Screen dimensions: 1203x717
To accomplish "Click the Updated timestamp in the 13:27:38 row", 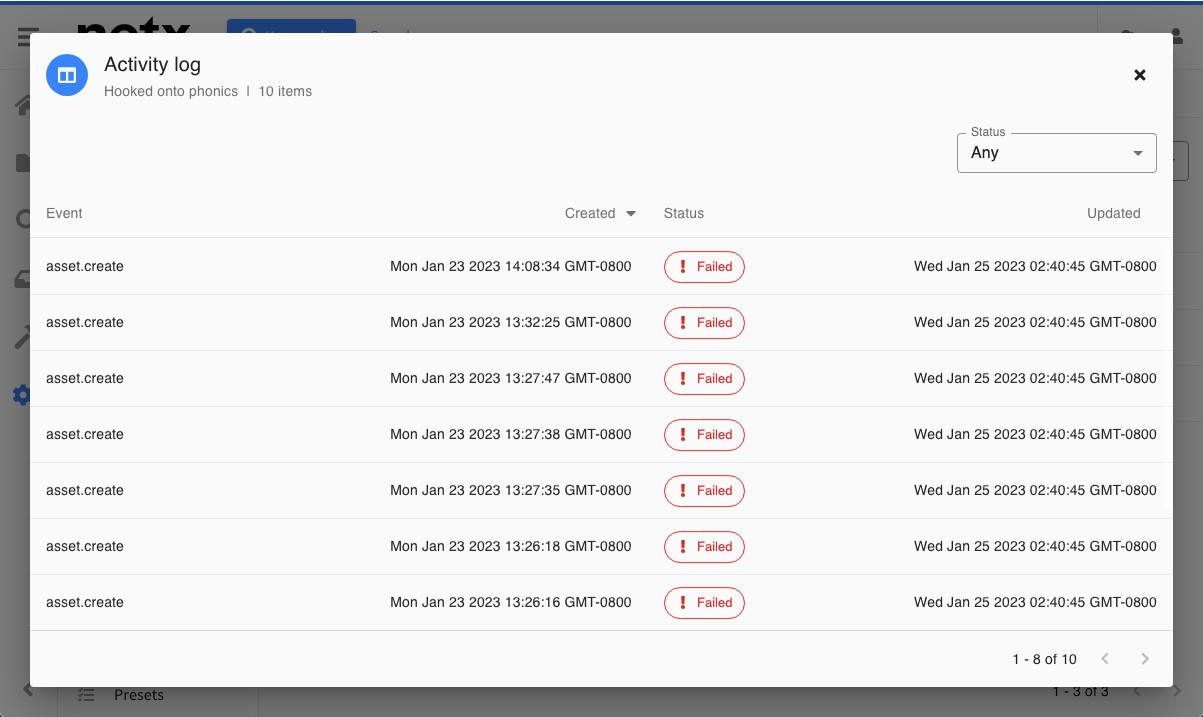I will point(1035,435).
